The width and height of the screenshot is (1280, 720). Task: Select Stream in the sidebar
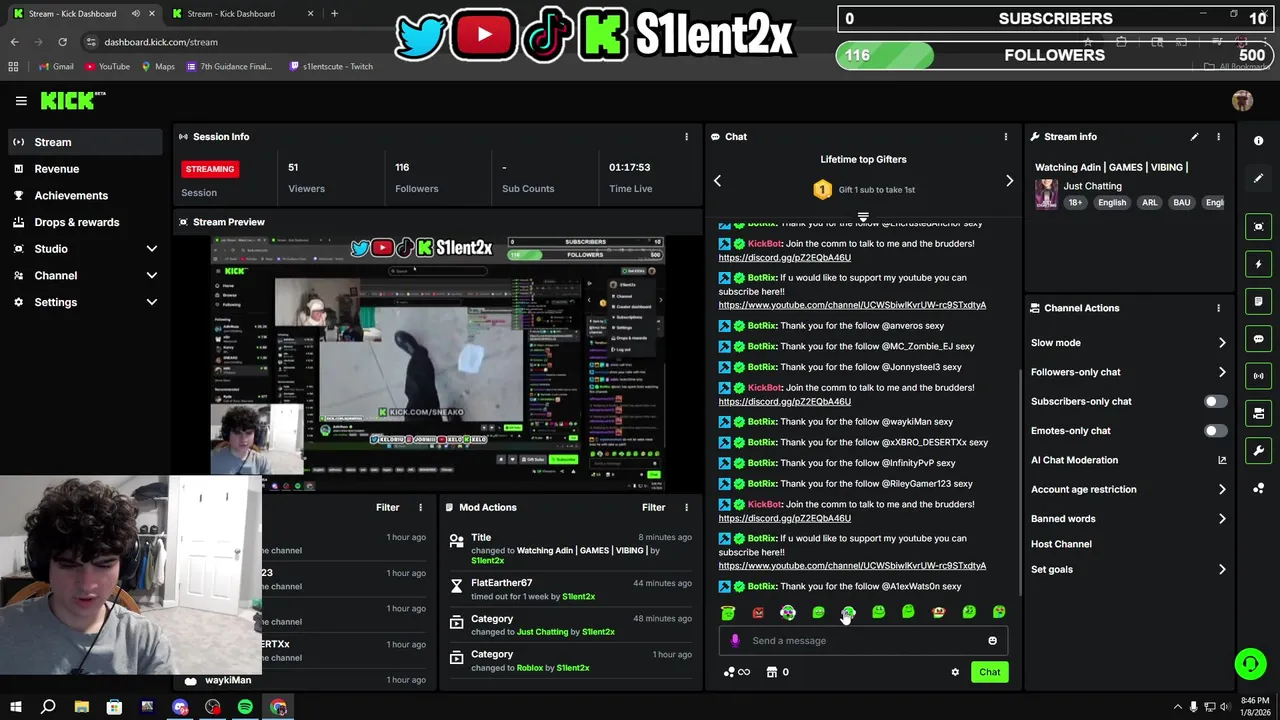[84, 142]
